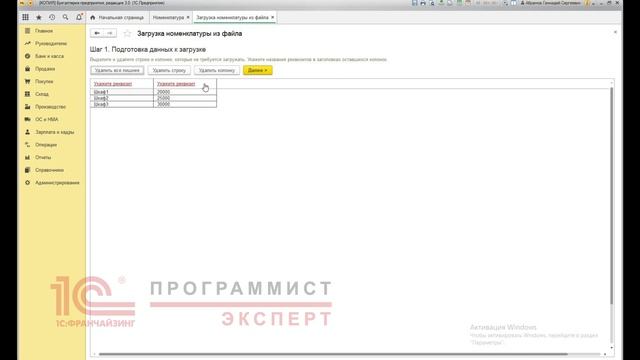Go back with the left arrow button

coord(97,33)
